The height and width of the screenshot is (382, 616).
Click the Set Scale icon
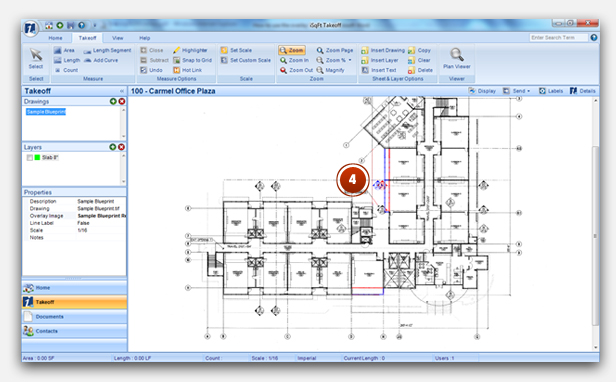224,50
